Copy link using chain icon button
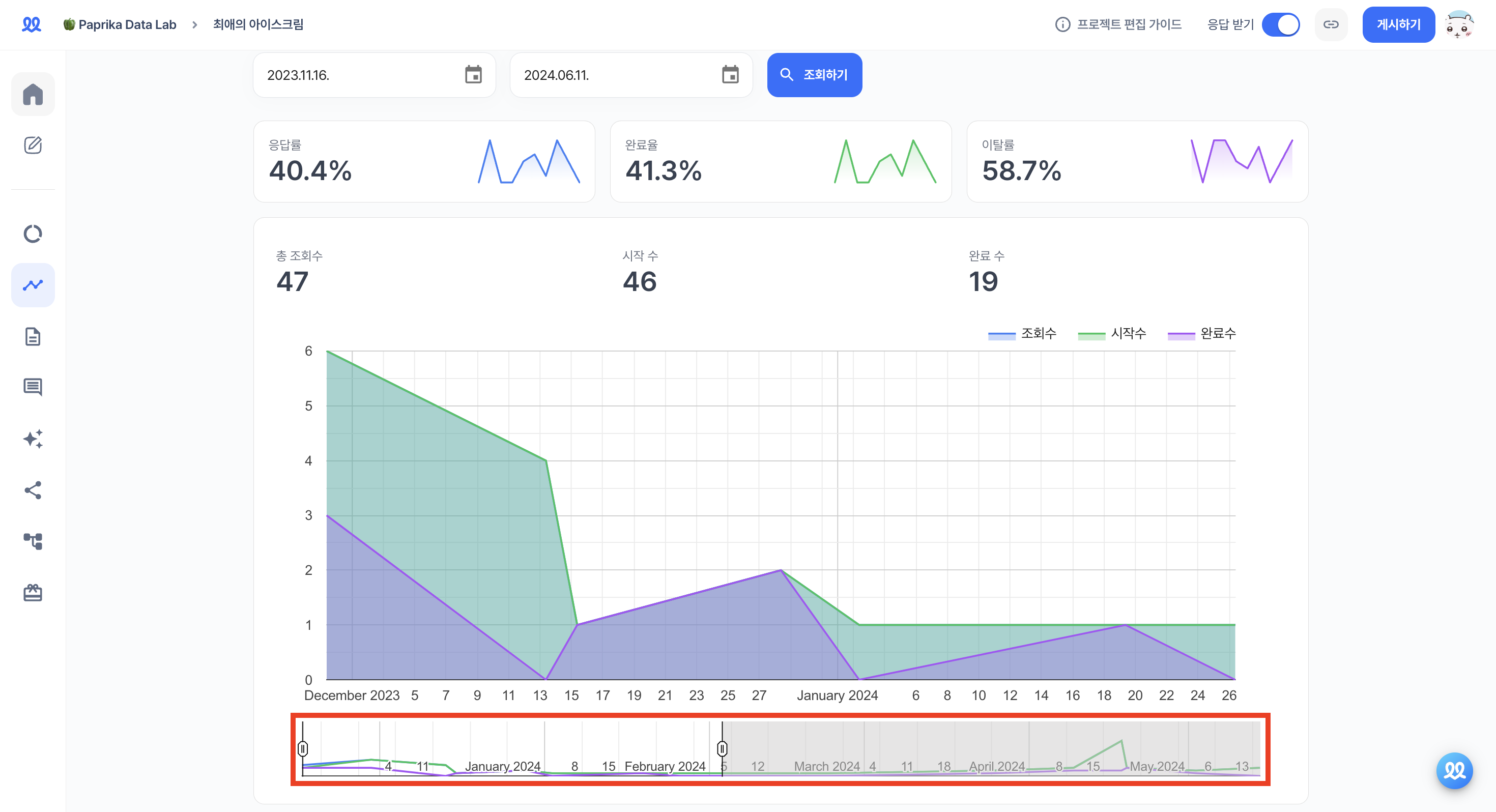1496x812 pixels. (1331, 24)
